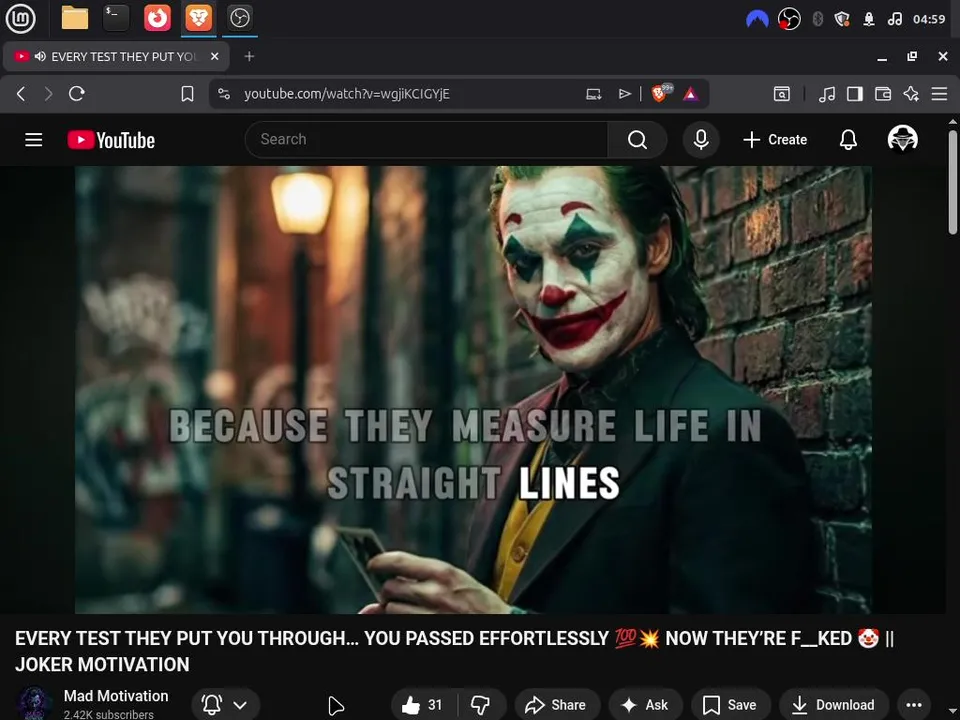Open a new browser tab
This screenshot has height=720, width=960.
(x=249, y=56)
